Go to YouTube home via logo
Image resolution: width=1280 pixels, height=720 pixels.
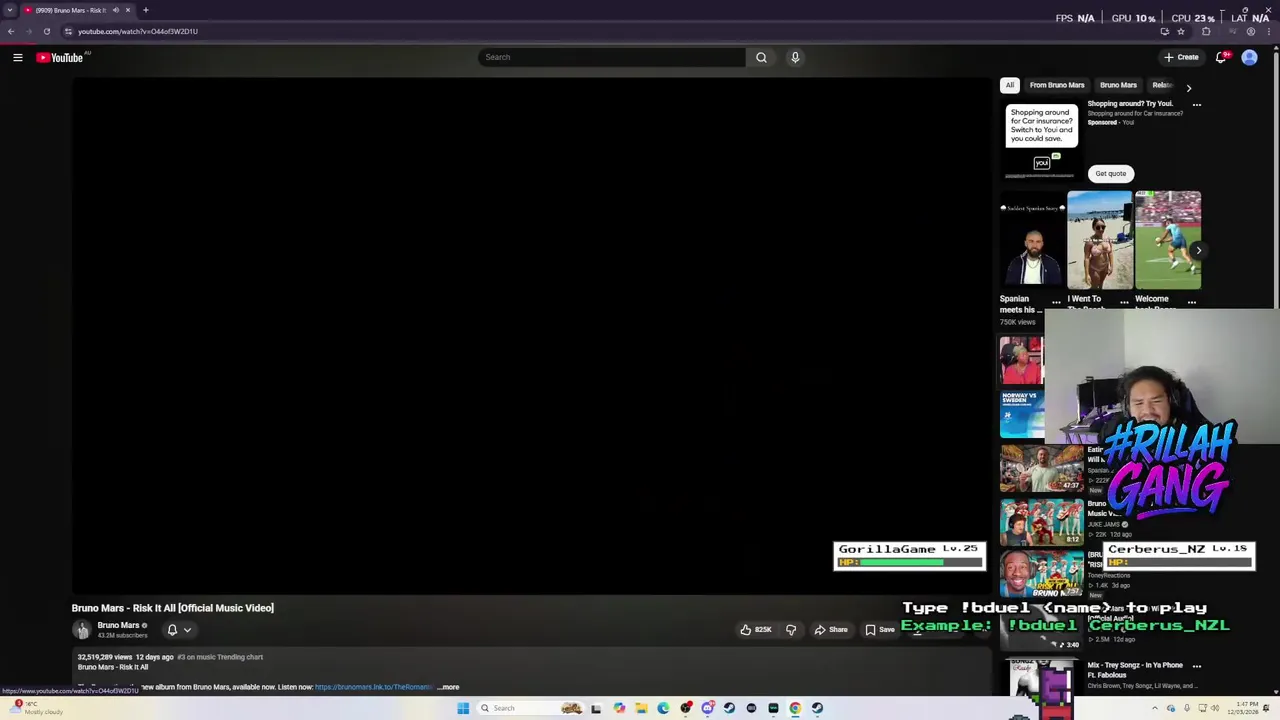[60, 58]
